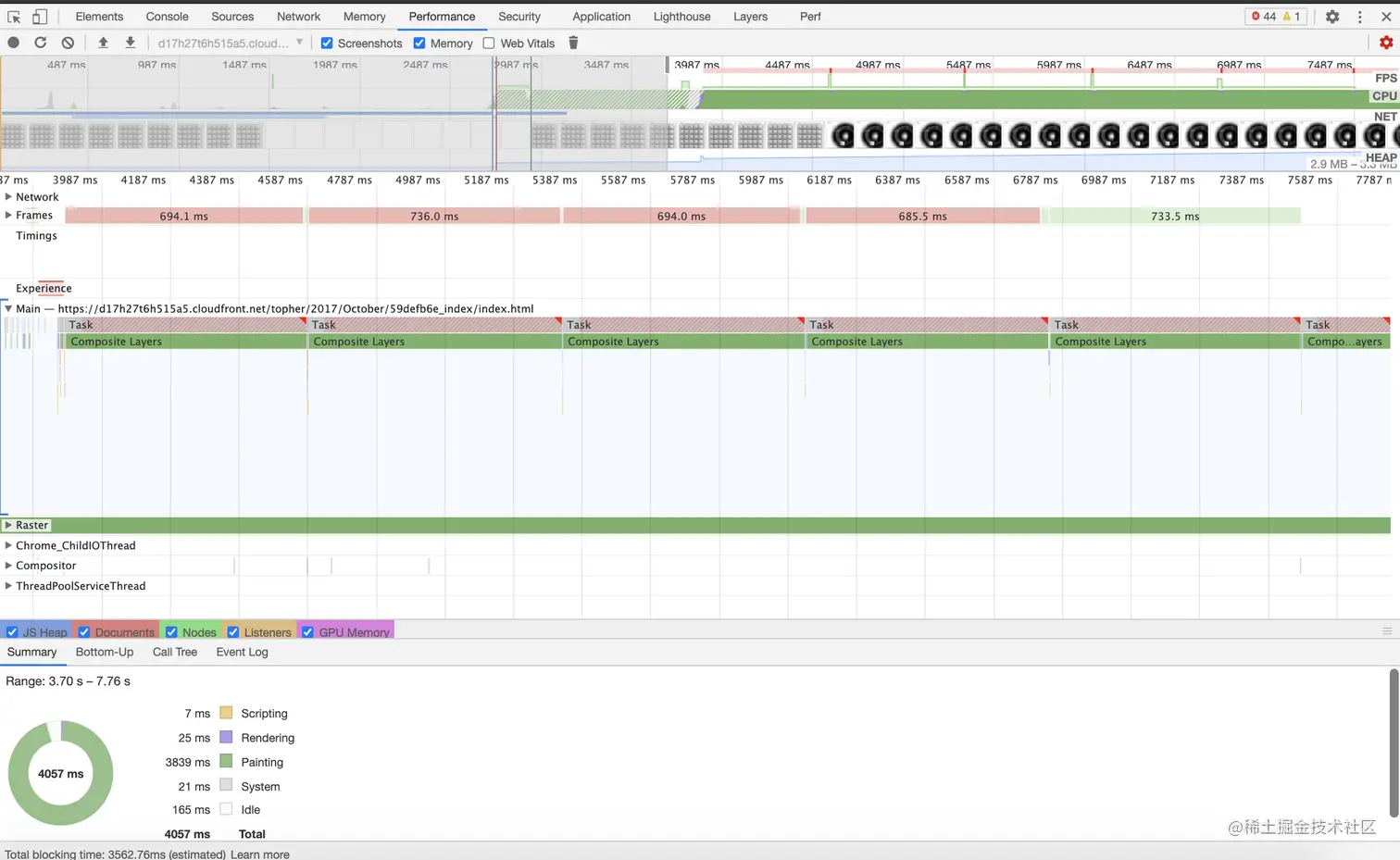Open DevTools settings gear

tap(1332, 17)
